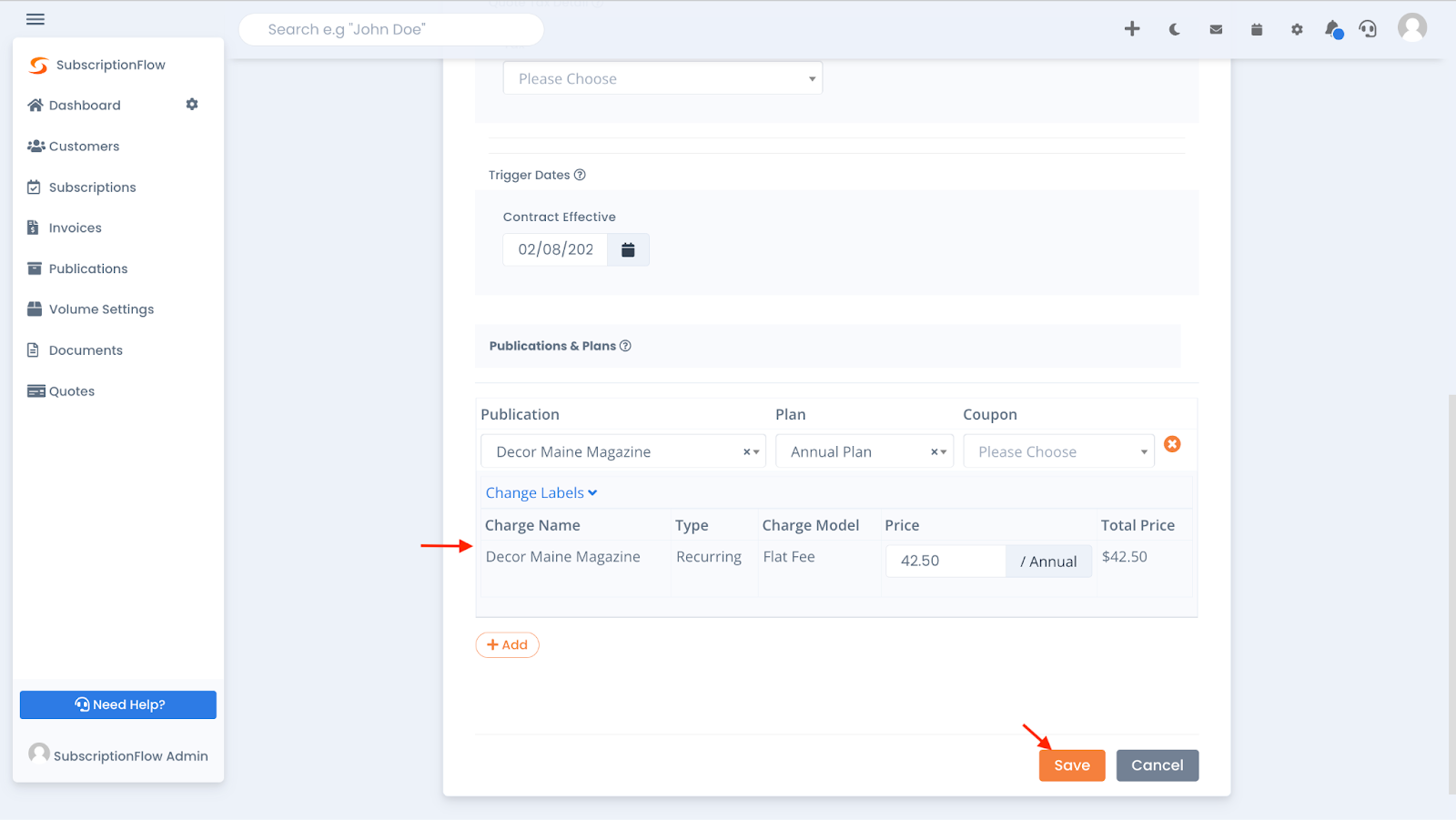Go to Dashboard in sidebar
This screenshot has height=820, width=1456.
[84, 106]
